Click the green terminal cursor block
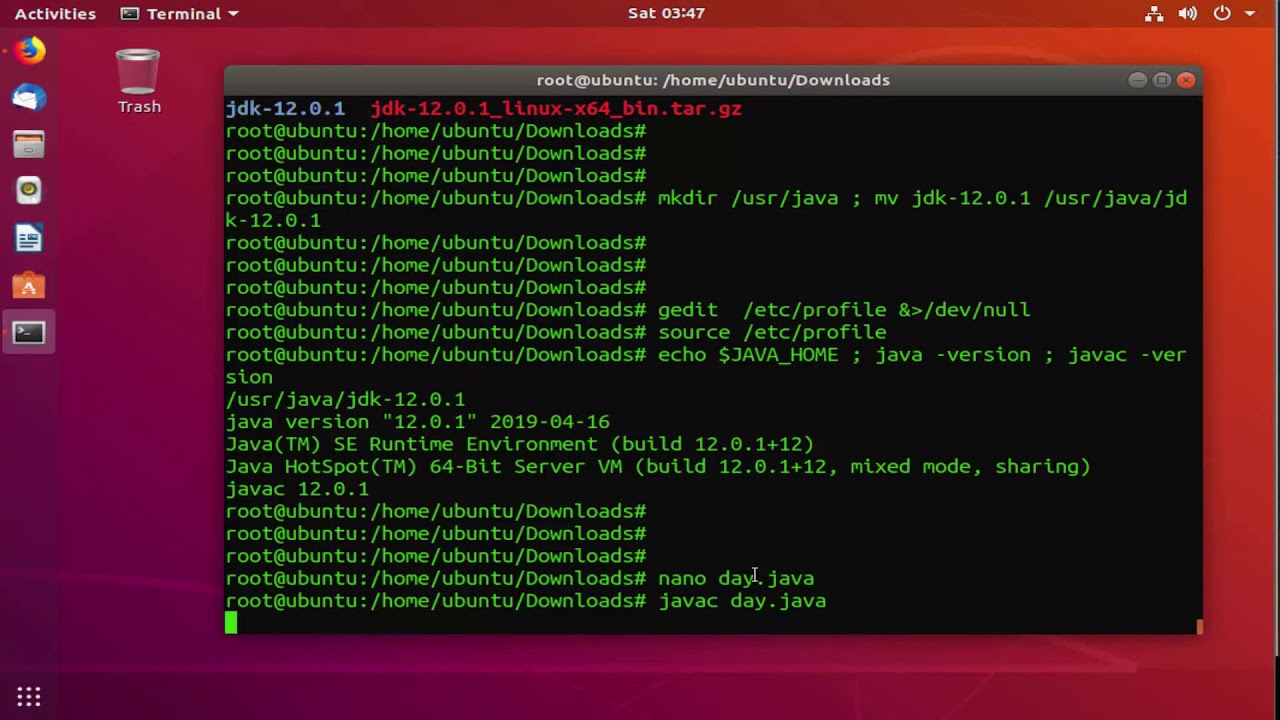 (x=231, y=623)
